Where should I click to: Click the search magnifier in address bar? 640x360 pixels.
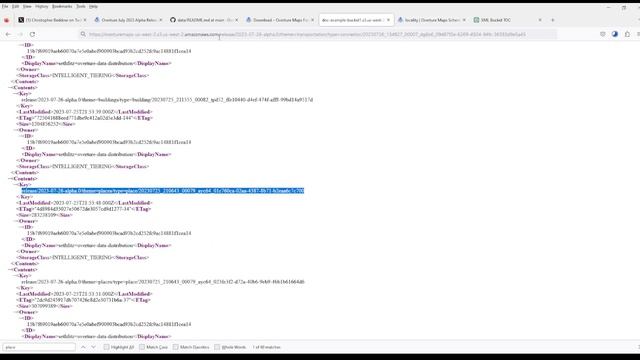83,34
